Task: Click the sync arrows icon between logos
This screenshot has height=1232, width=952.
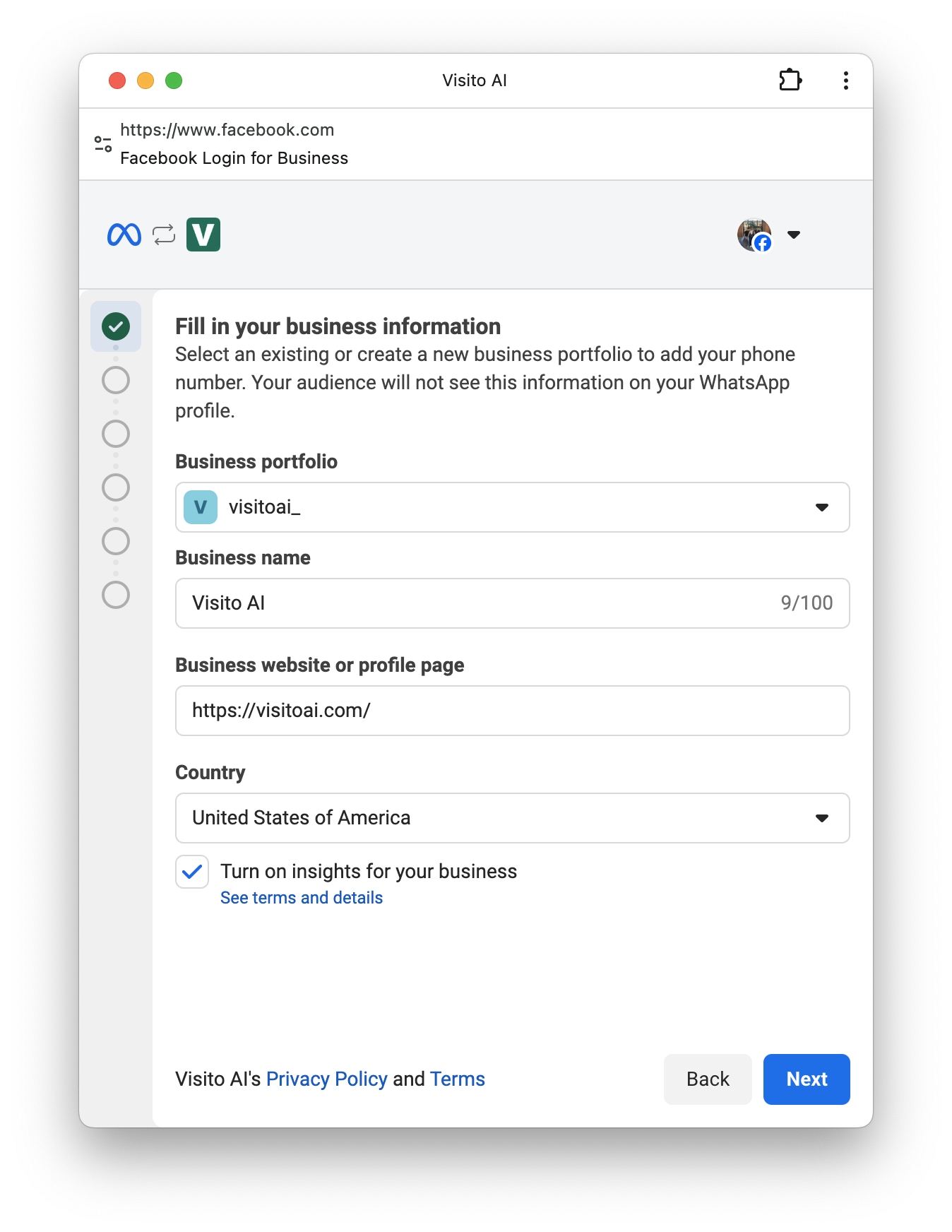Action: (x=164, y=235)
